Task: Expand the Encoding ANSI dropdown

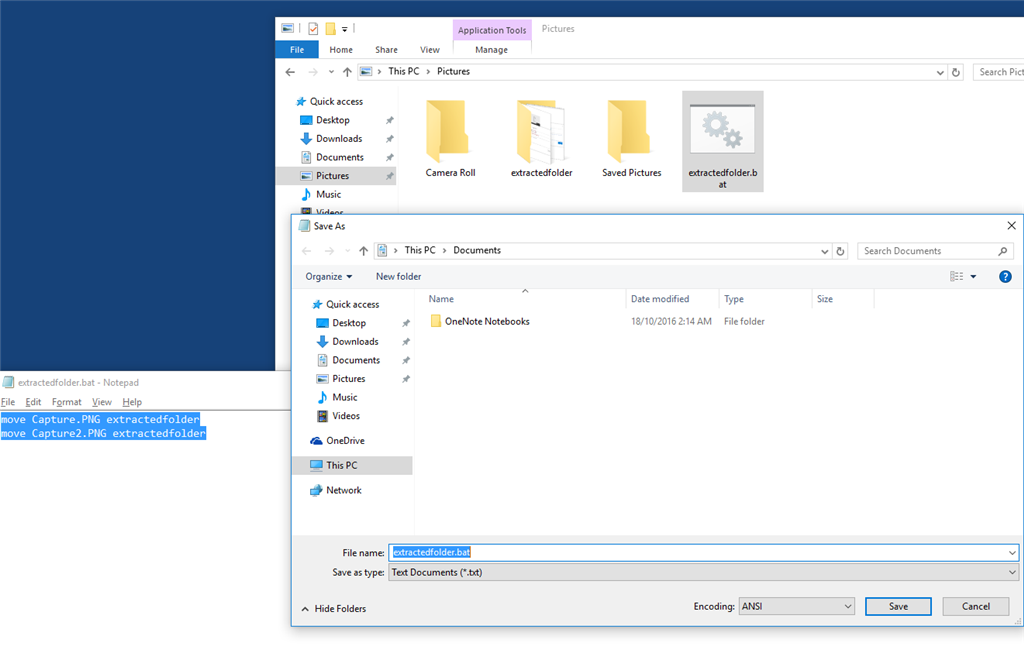Action: tap(848, 607)
